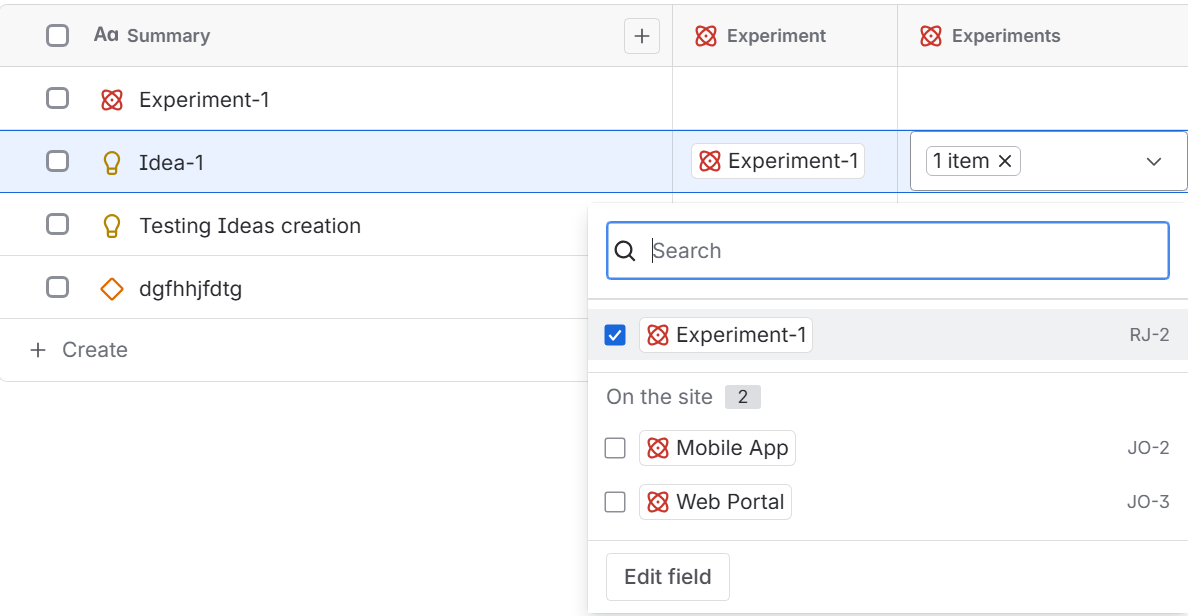The image size is (1188, 616).
Task: Remove the 1 item tag with X
Action: pos(1005,161)
